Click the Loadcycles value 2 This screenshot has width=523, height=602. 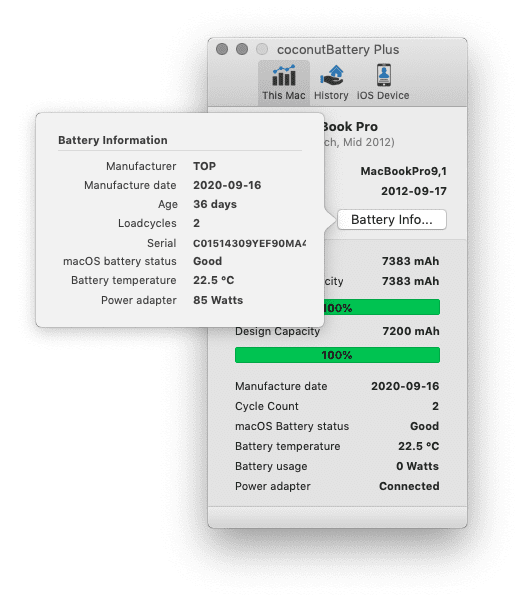click(x=196, y=223)
